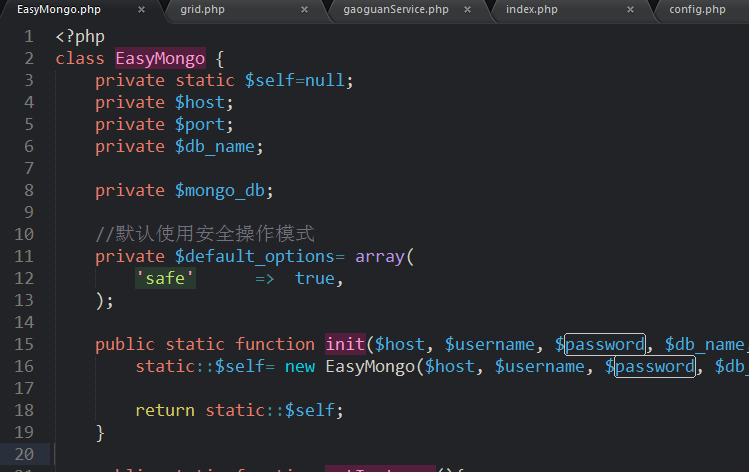Click the $port property declaration

199,125
